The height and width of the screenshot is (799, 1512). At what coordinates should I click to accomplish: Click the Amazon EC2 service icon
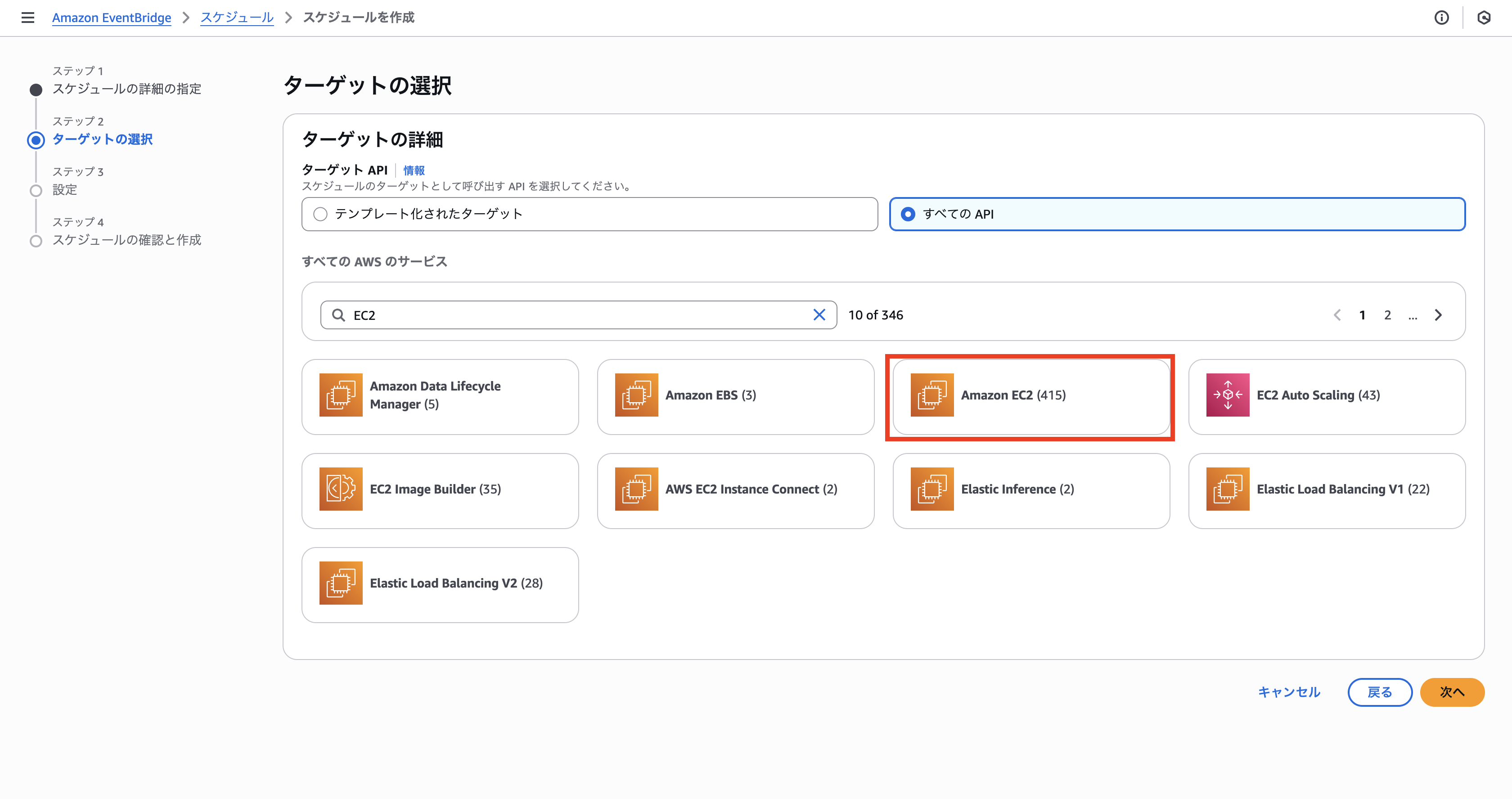(932, 395)
